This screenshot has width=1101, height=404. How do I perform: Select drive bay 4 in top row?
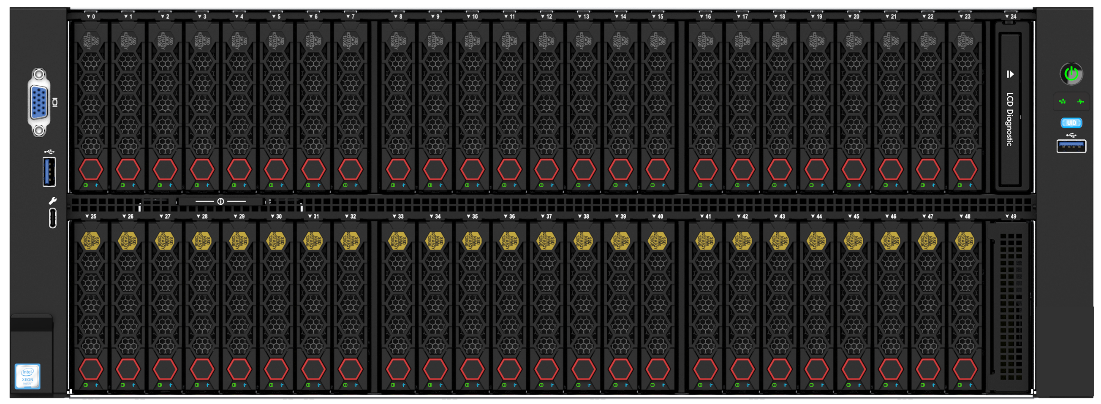pyautogui.click(x=239, y=106)
